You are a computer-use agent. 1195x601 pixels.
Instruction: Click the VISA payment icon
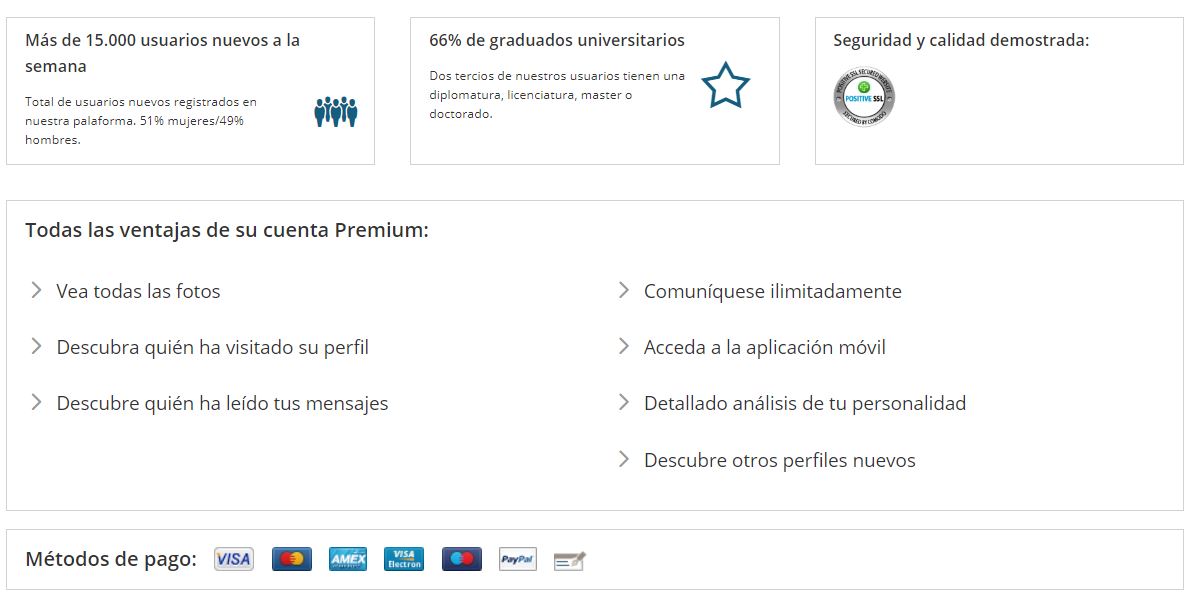(233, 559)
